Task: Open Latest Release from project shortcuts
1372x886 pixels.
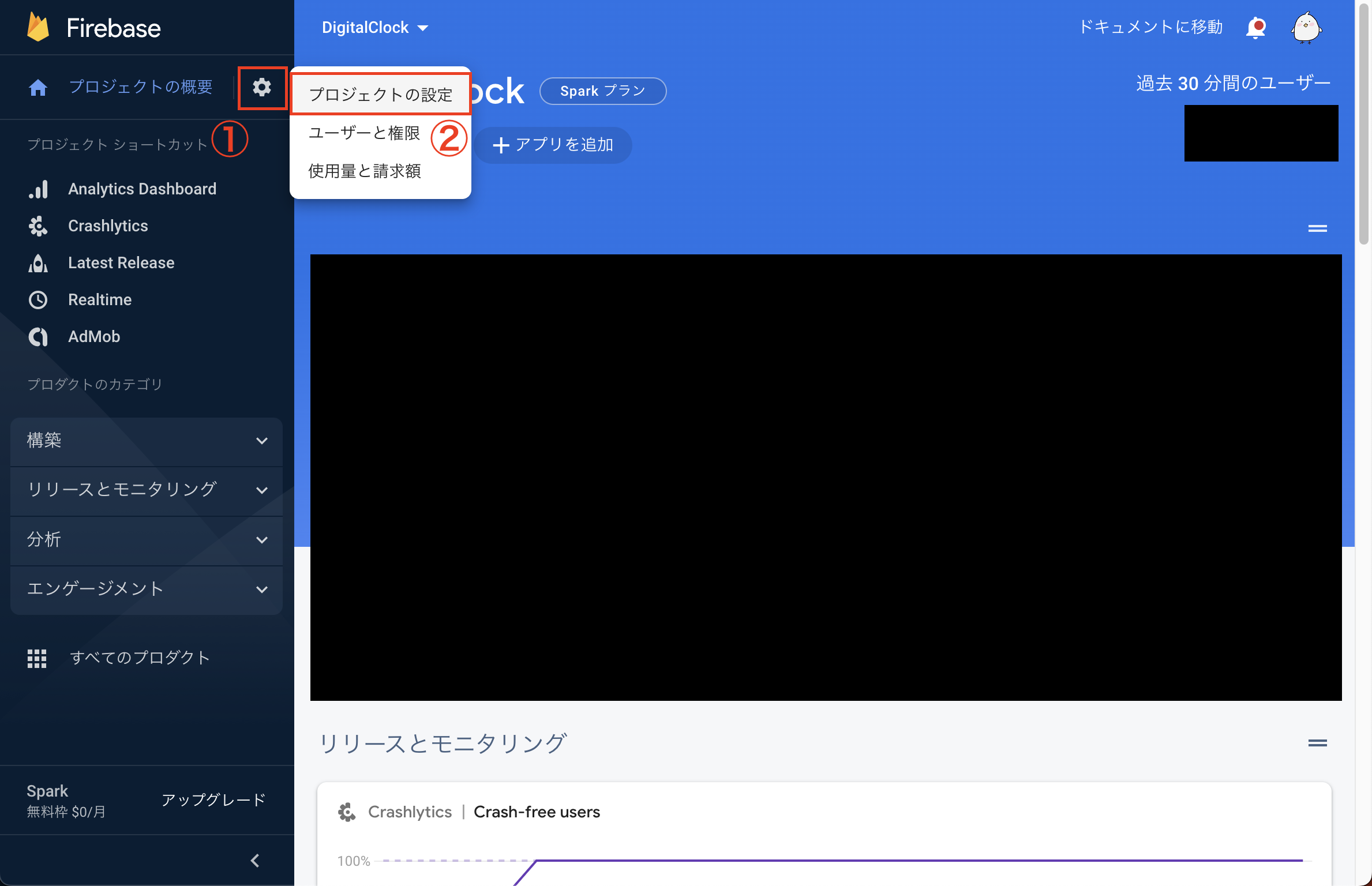Action: coord(121,262)
